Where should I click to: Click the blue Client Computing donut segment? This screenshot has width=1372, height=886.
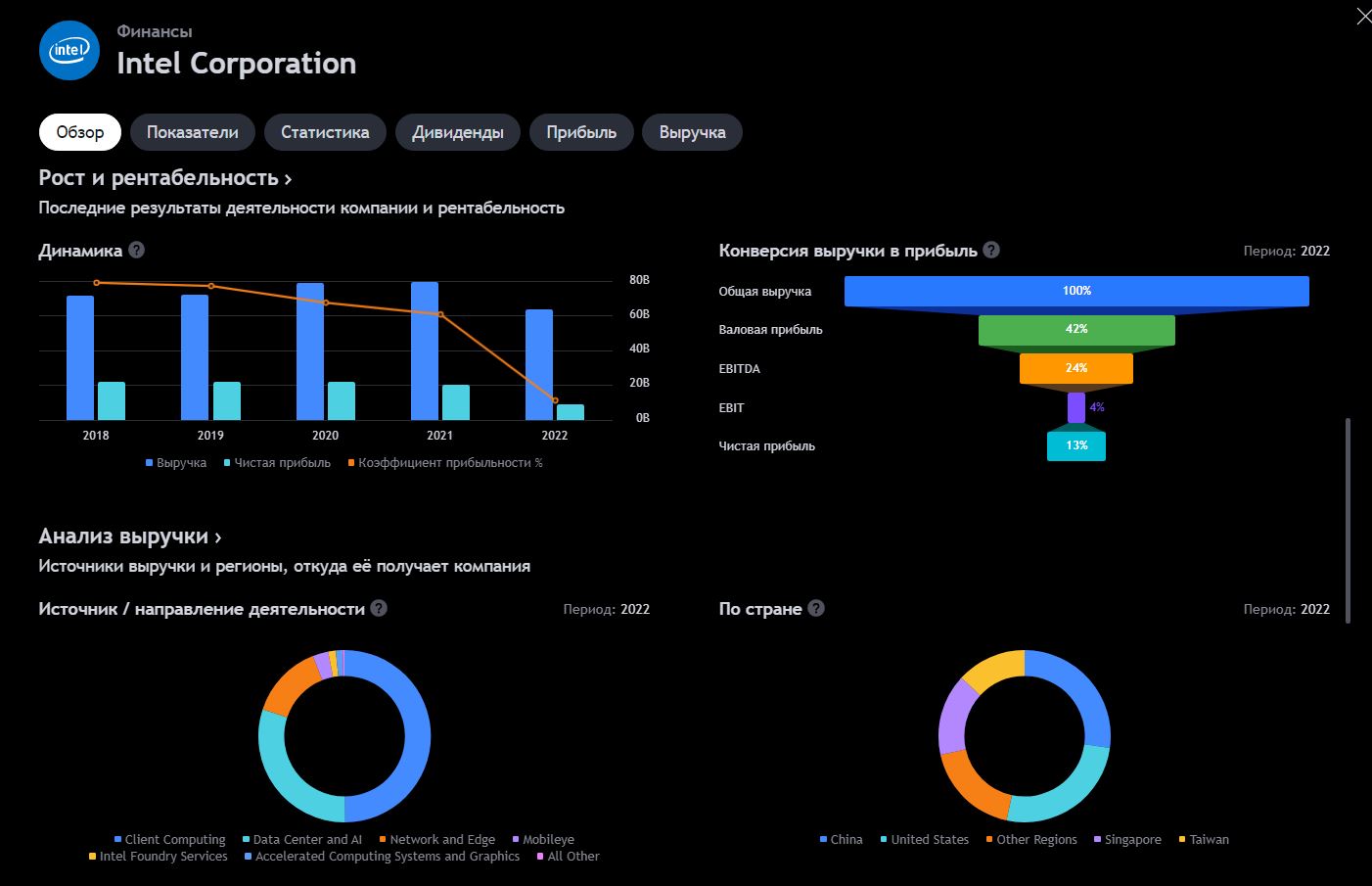[418, 736]
